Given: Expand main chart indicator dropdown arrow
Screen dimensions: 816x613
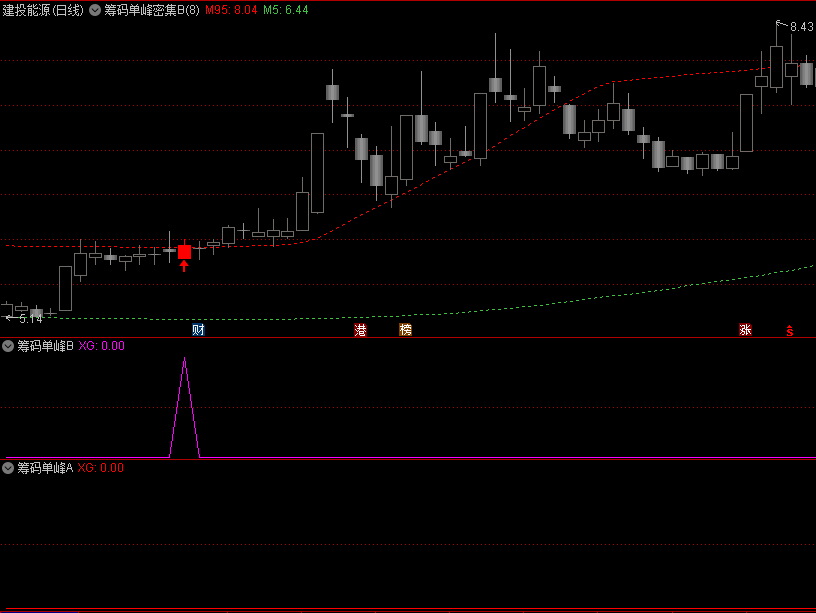Looking at the screenshot, I should pos(95,10).
